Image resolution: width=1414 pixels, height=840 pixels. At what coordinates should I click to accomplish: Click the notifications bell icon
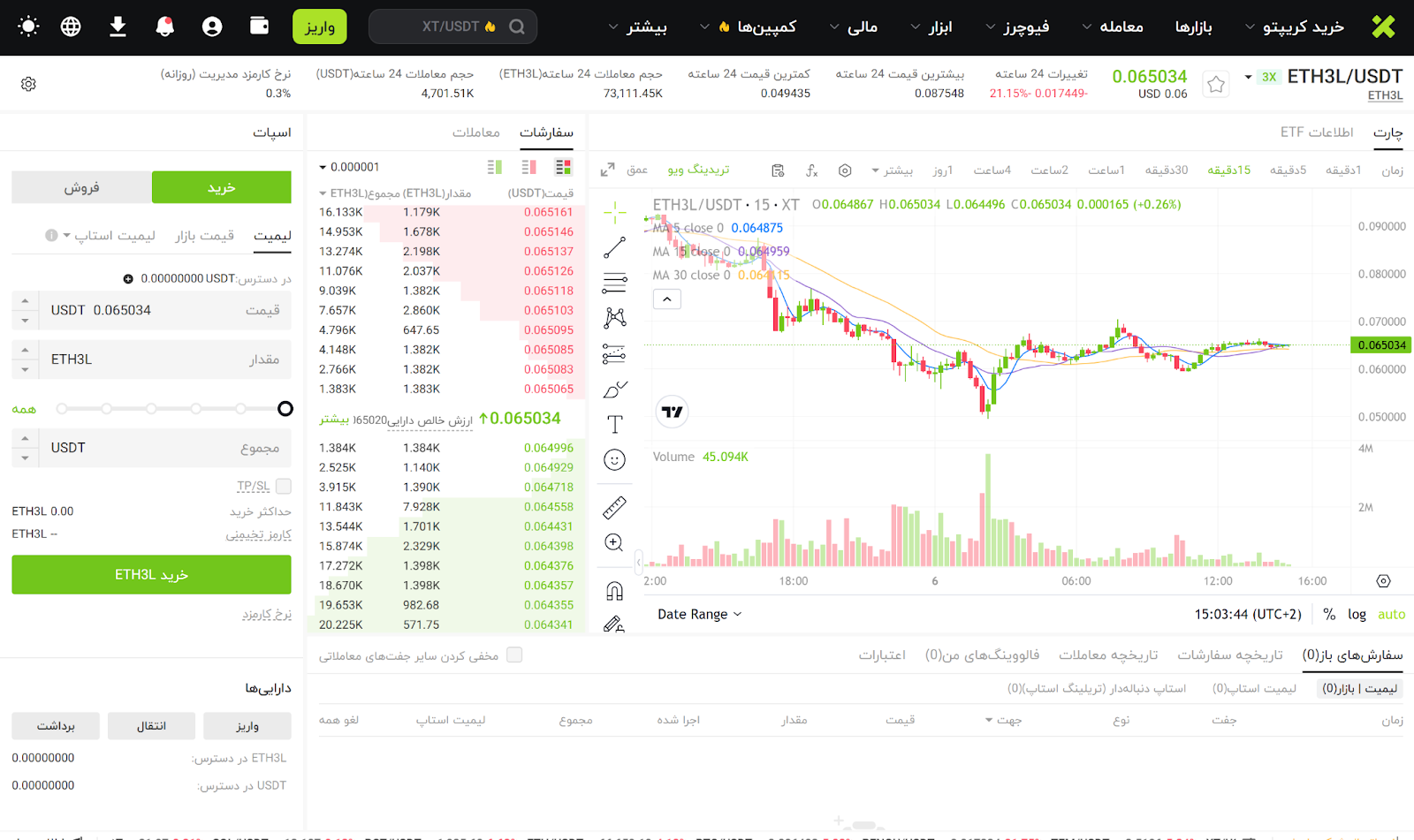[x=164, y=26]
